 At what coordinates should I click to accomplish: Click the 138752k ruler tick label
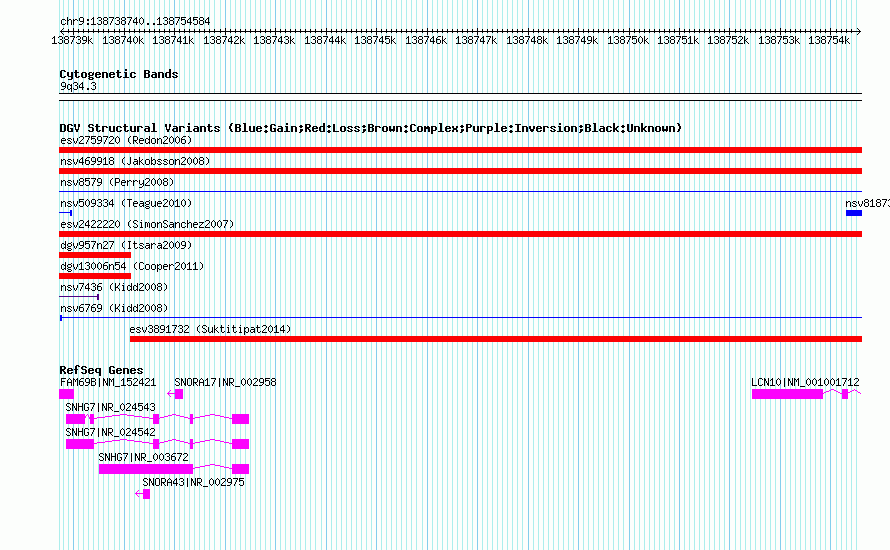tap(728, 40)
